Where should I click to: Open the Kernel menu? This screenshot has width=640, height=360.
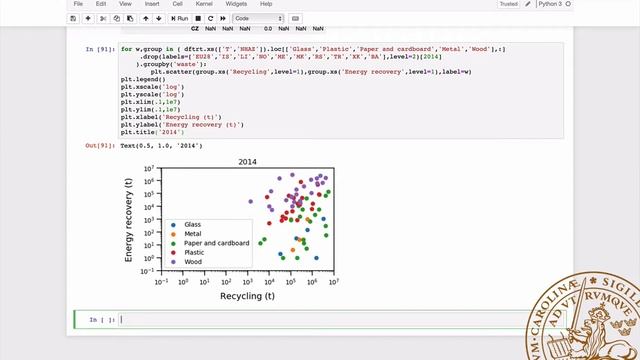point(204,4)
